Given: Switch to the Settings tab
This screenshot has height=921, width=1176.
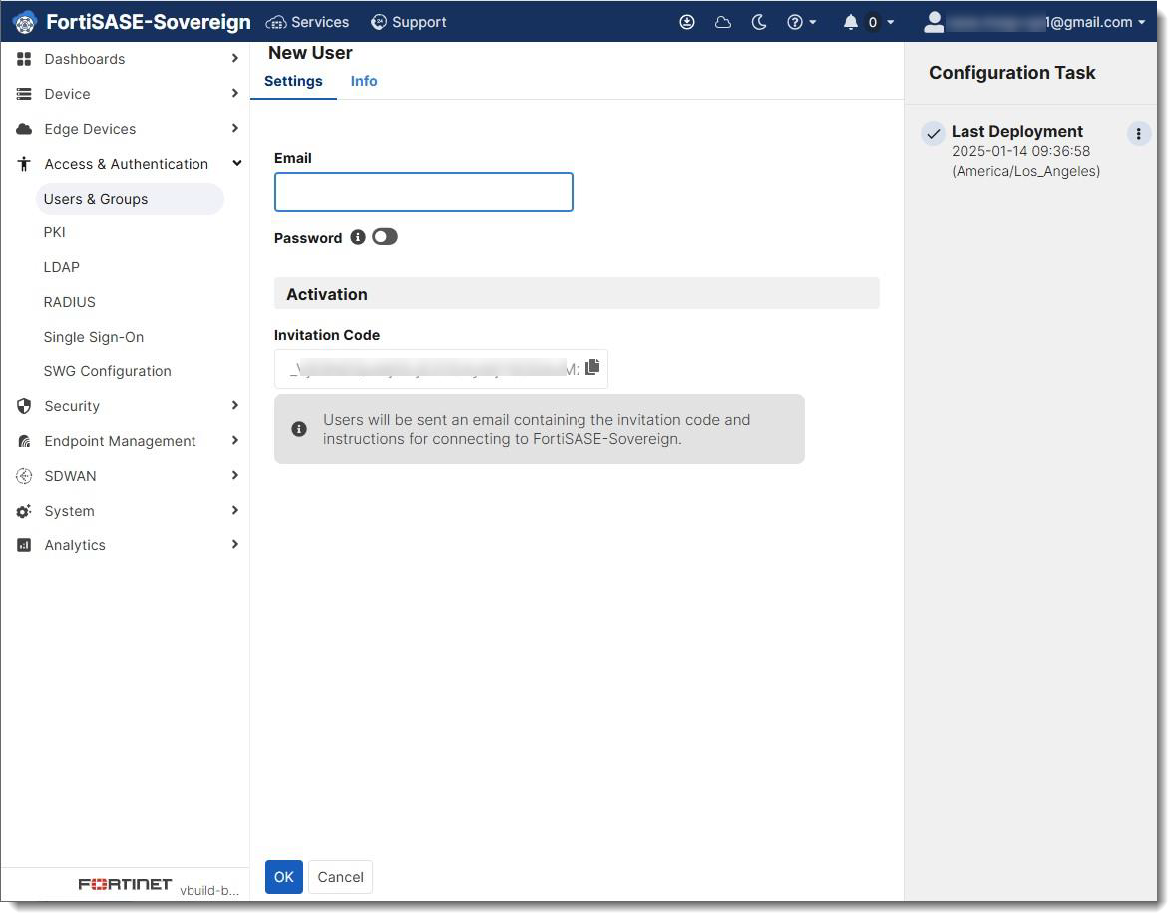Looking at the screenshot, I should click(293, 82).
